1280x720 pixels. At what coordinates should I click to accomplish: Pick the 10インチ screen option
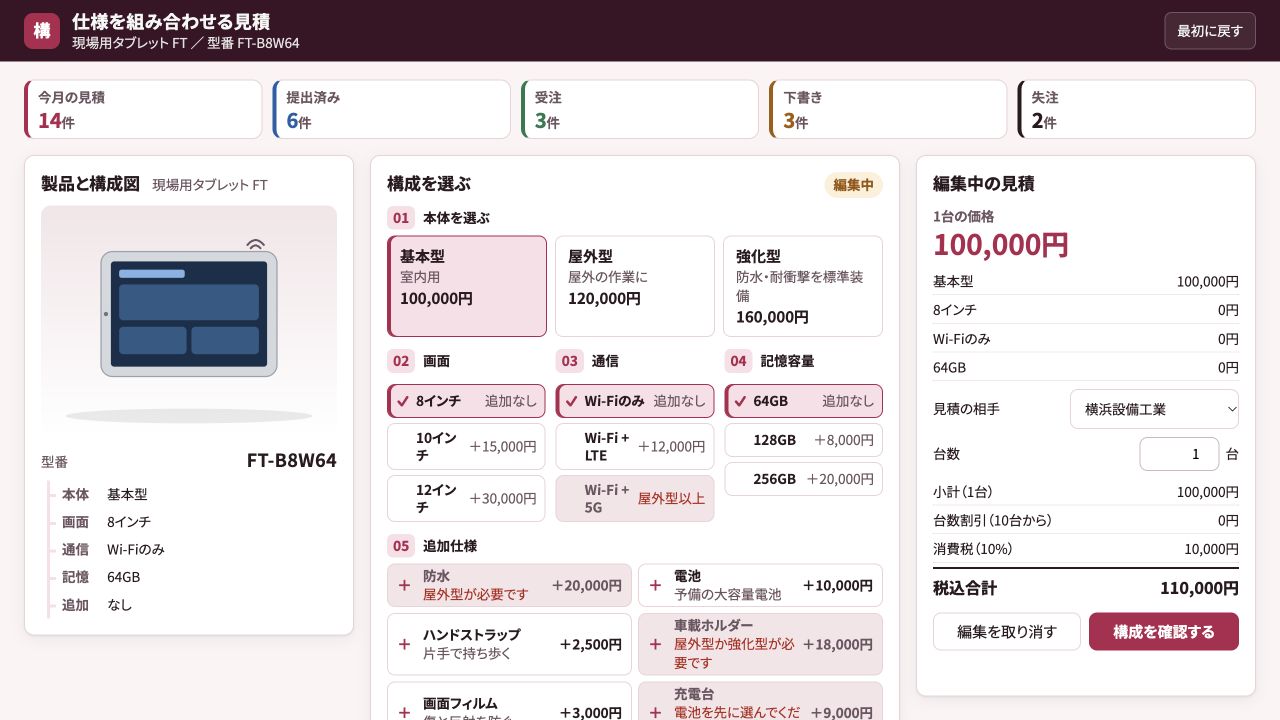coord(466,447)
